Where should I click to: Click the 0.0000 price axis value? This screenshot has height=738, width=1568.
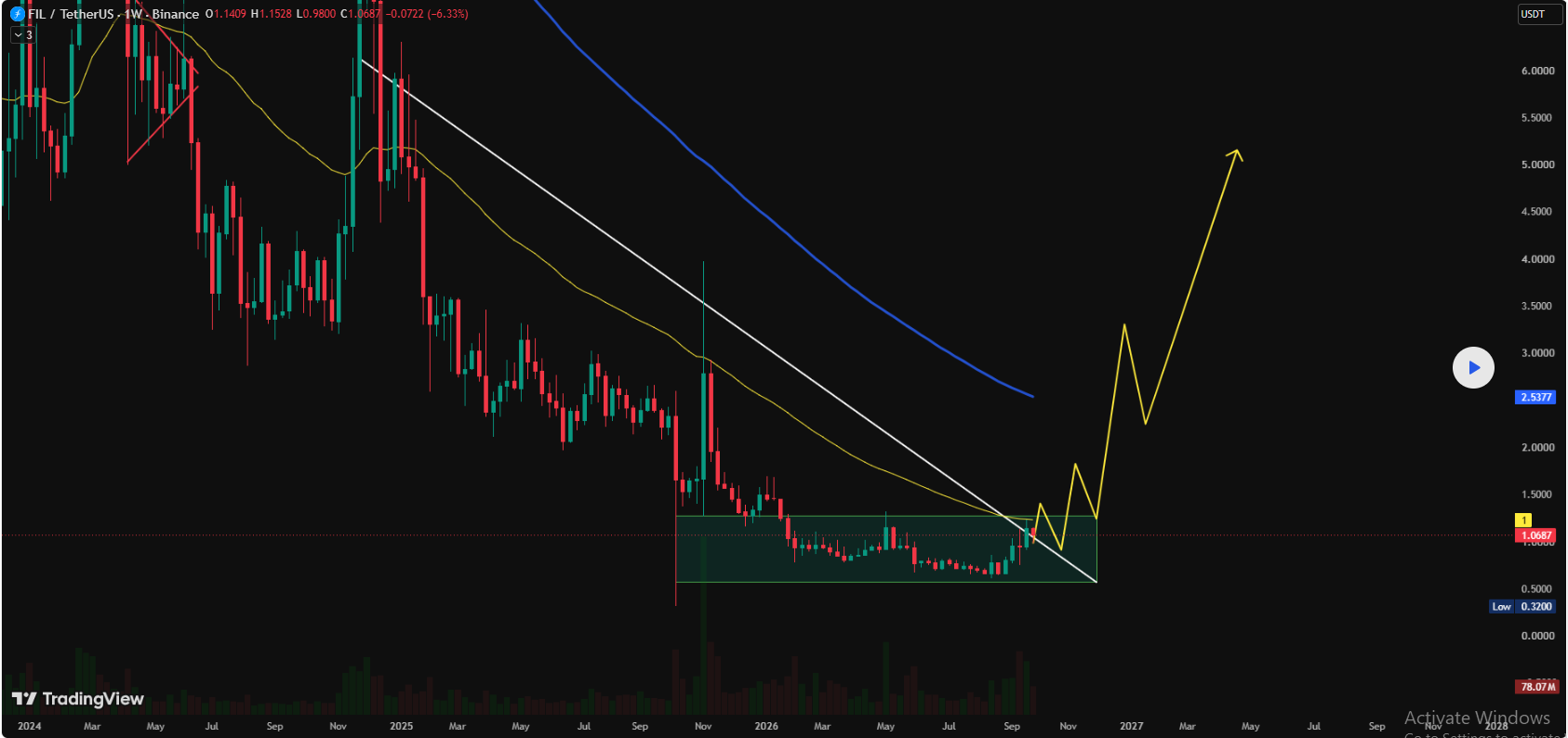(x=1537, y=636)
